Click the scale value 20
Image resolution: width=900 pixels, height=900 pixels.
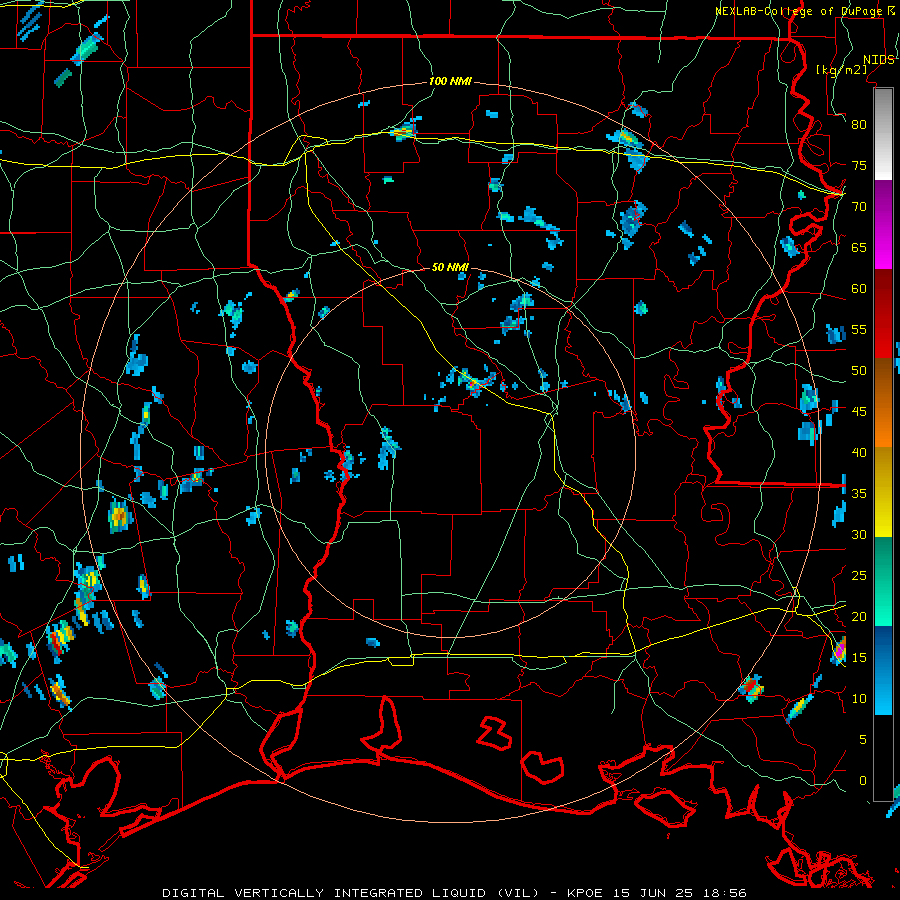[x=859, y=617]
